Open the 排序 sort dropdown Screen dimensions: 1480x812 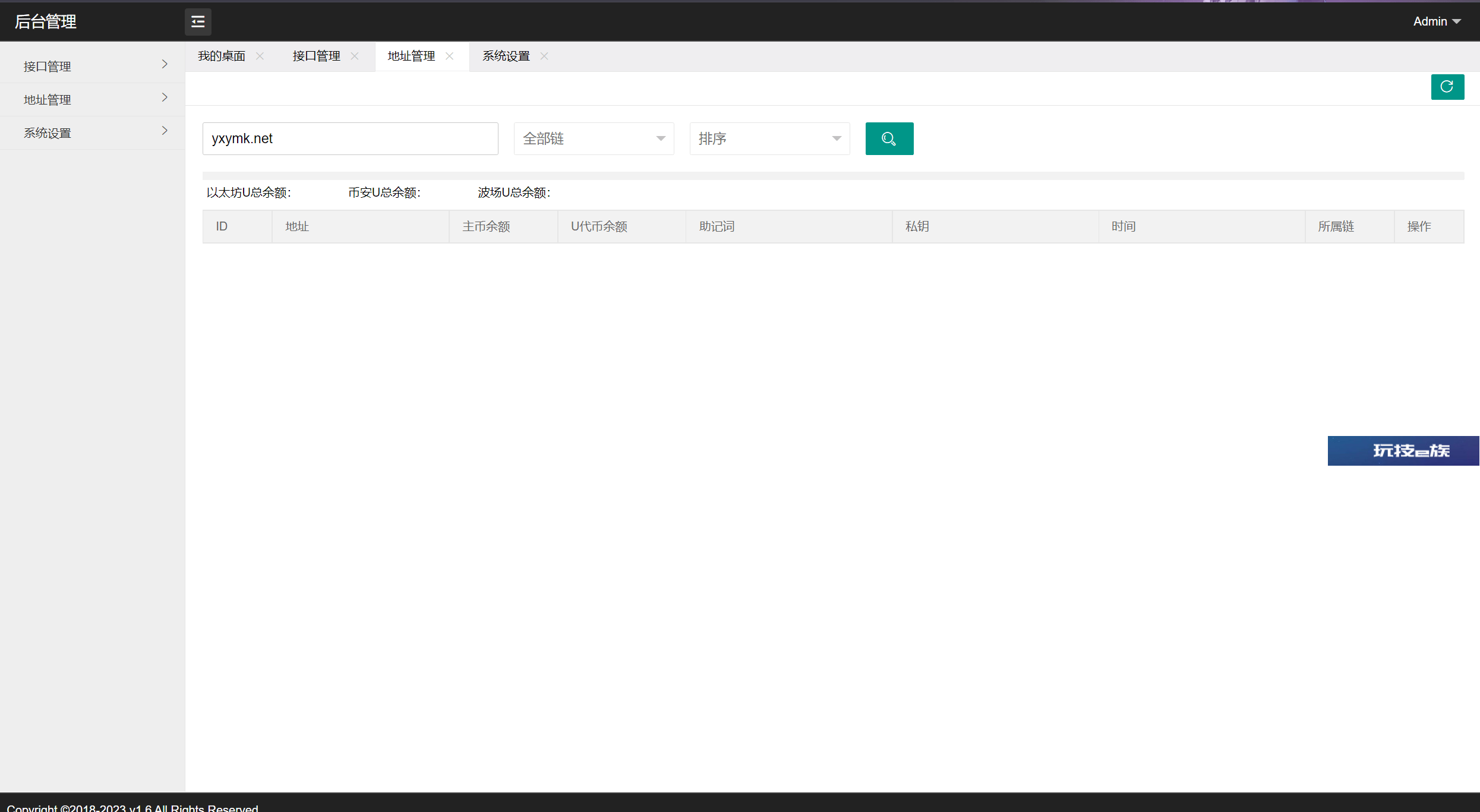tap(770, 139)
